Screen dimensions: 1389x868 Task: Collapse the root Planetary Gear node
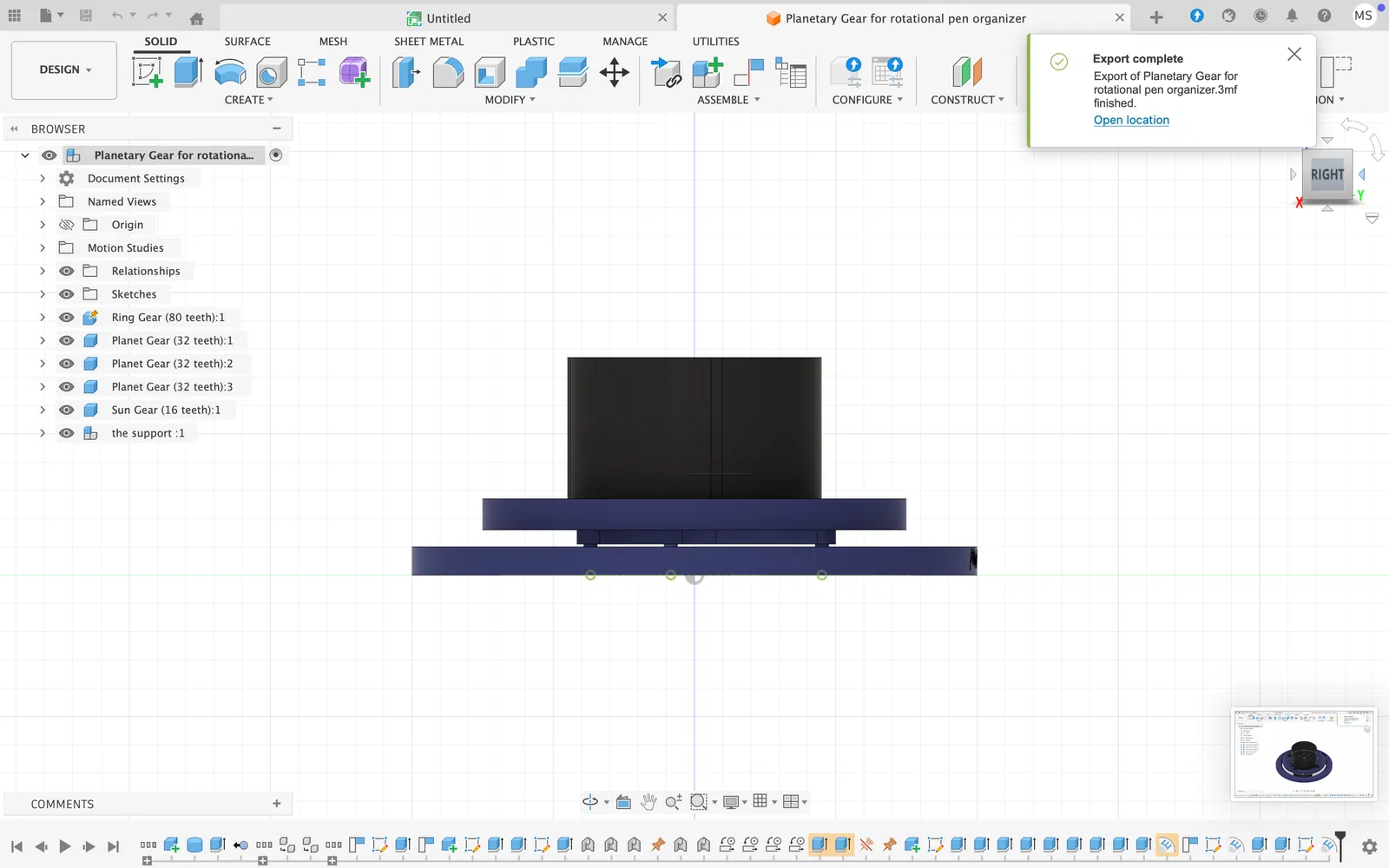point(25,155)
